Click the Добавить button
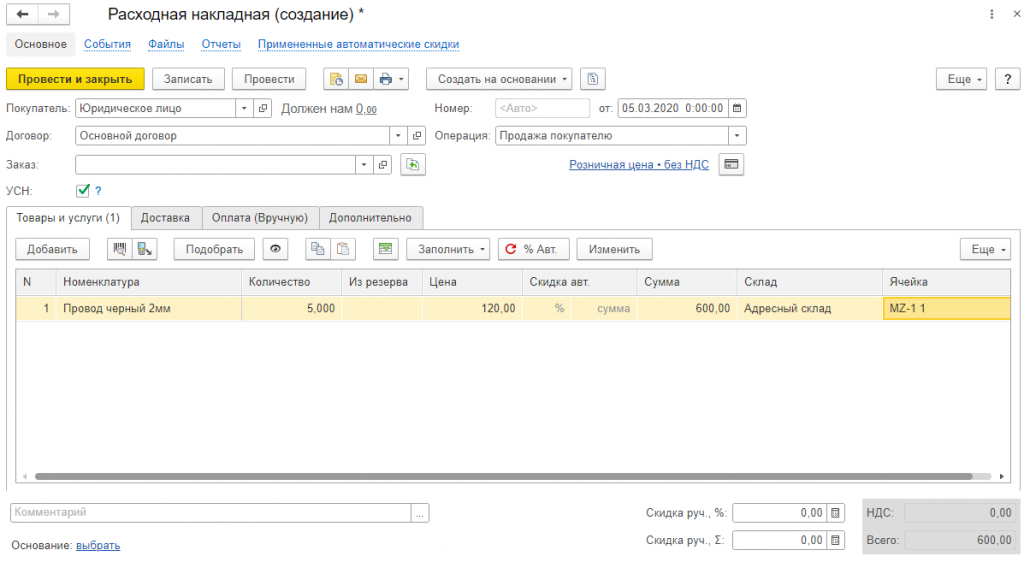Viewport: 1024px width, 562px height. (52, 249)
